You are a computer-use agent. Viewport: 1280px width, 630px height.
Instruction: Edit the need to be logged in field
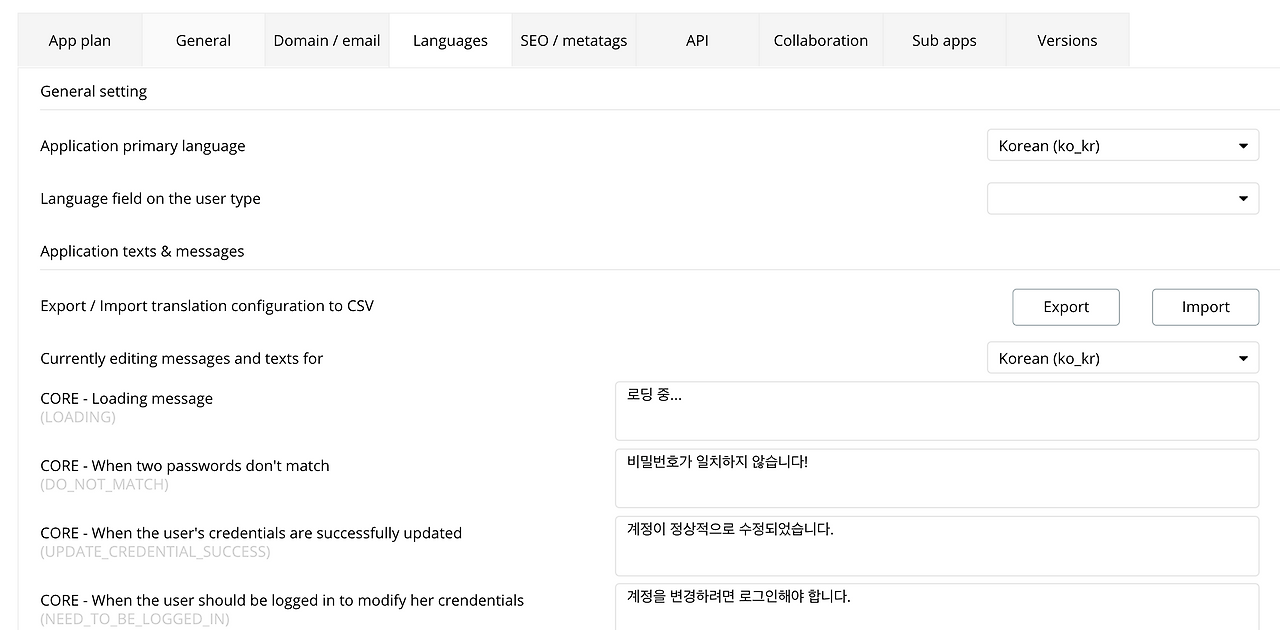tap(937, 607)
